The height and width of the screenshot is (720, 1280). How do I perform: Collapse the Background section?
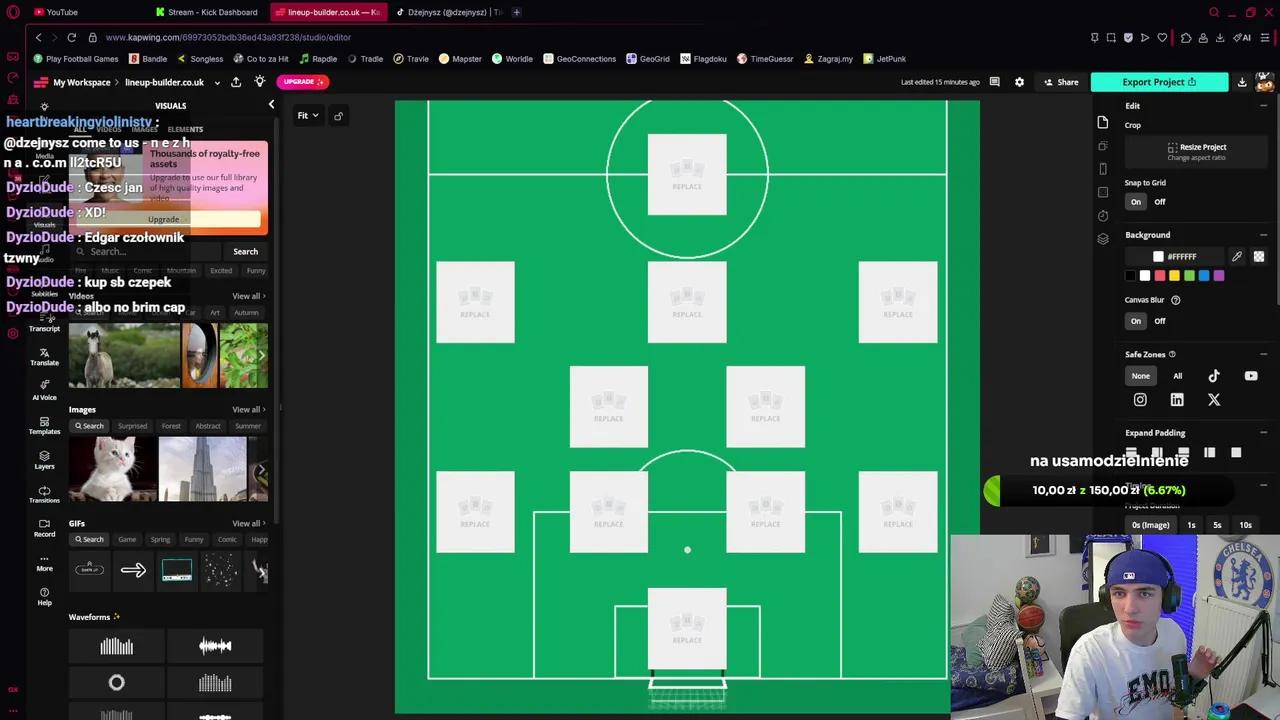click(1263, 234)
